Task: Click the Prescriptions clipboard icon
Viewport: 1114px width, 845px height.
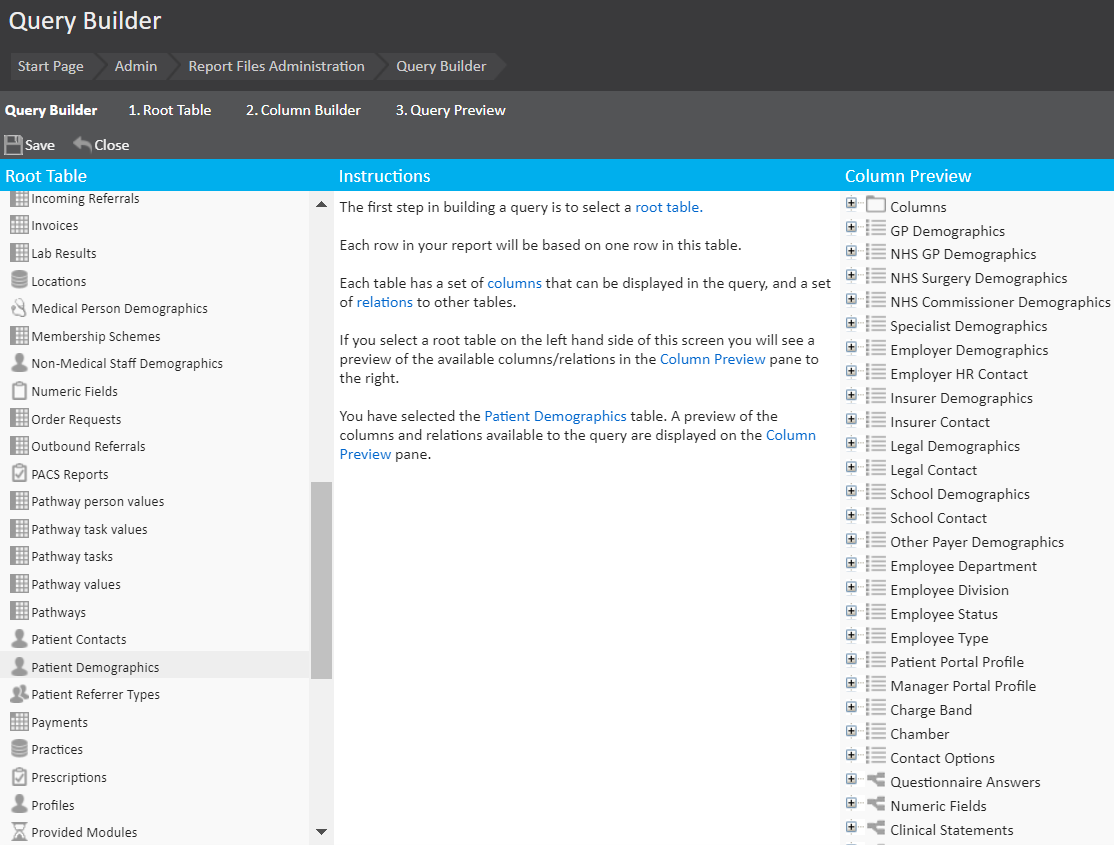Action: tap(19, 777)
